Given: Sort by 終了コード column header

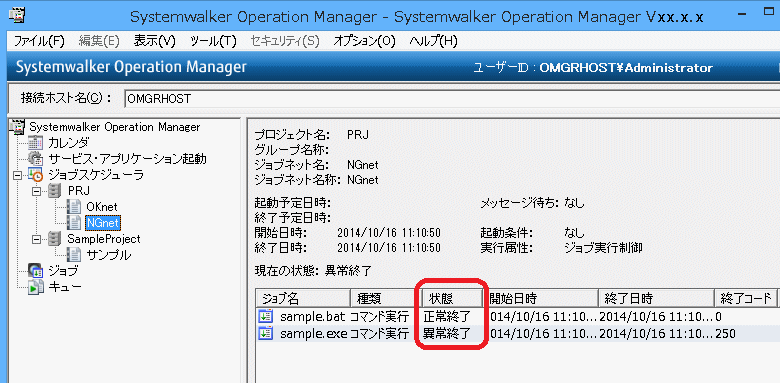Looking at the screenshot, I should point(745,298).
